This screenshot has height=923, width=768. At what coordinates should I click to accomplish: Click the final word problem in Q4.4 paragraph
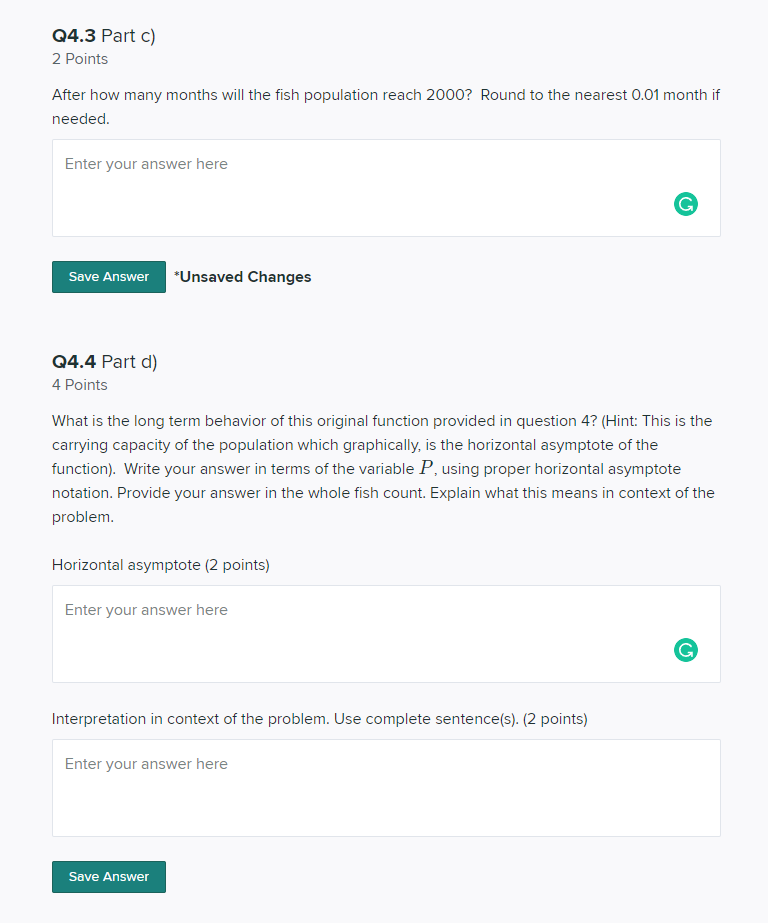(x=82, y=517)
